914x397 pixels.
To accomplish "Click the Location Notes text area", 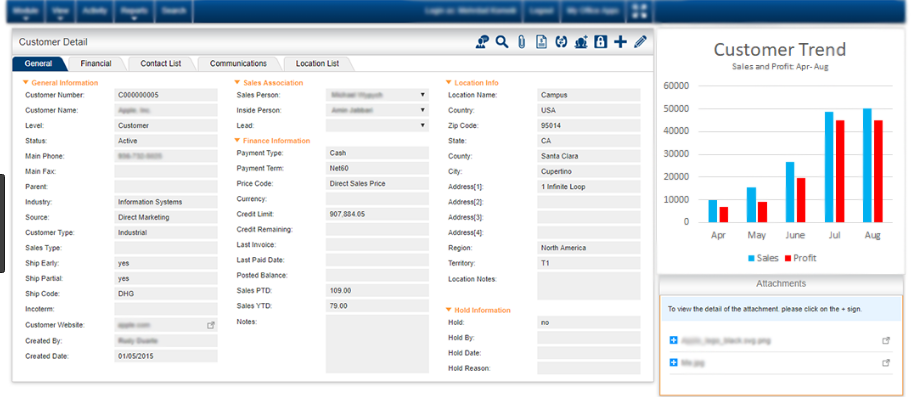I will [x=589, y=286].
